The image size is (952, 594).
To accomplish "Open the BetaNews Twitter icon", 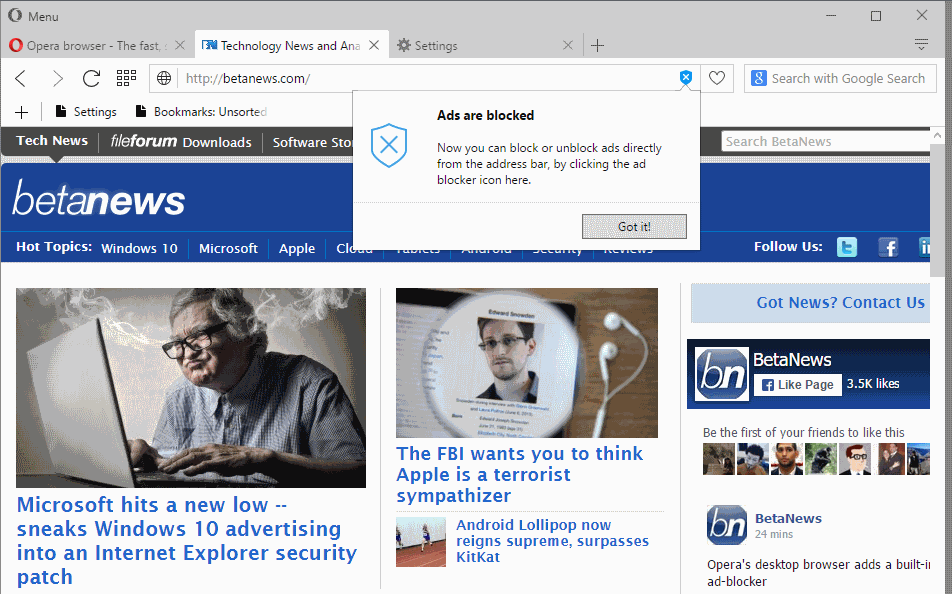I will coord(847,247).
